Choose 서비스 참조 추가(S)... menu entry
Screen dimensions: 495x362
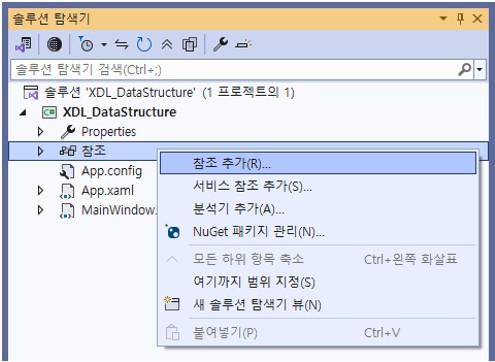click(318, 186)
